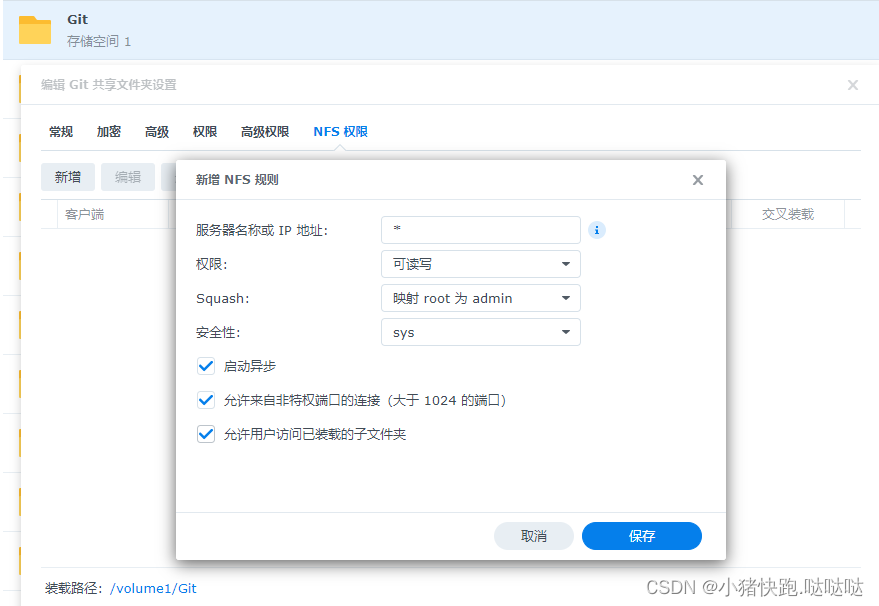Click the 取消 button
The image size is (879, 606).
[534, 536]
